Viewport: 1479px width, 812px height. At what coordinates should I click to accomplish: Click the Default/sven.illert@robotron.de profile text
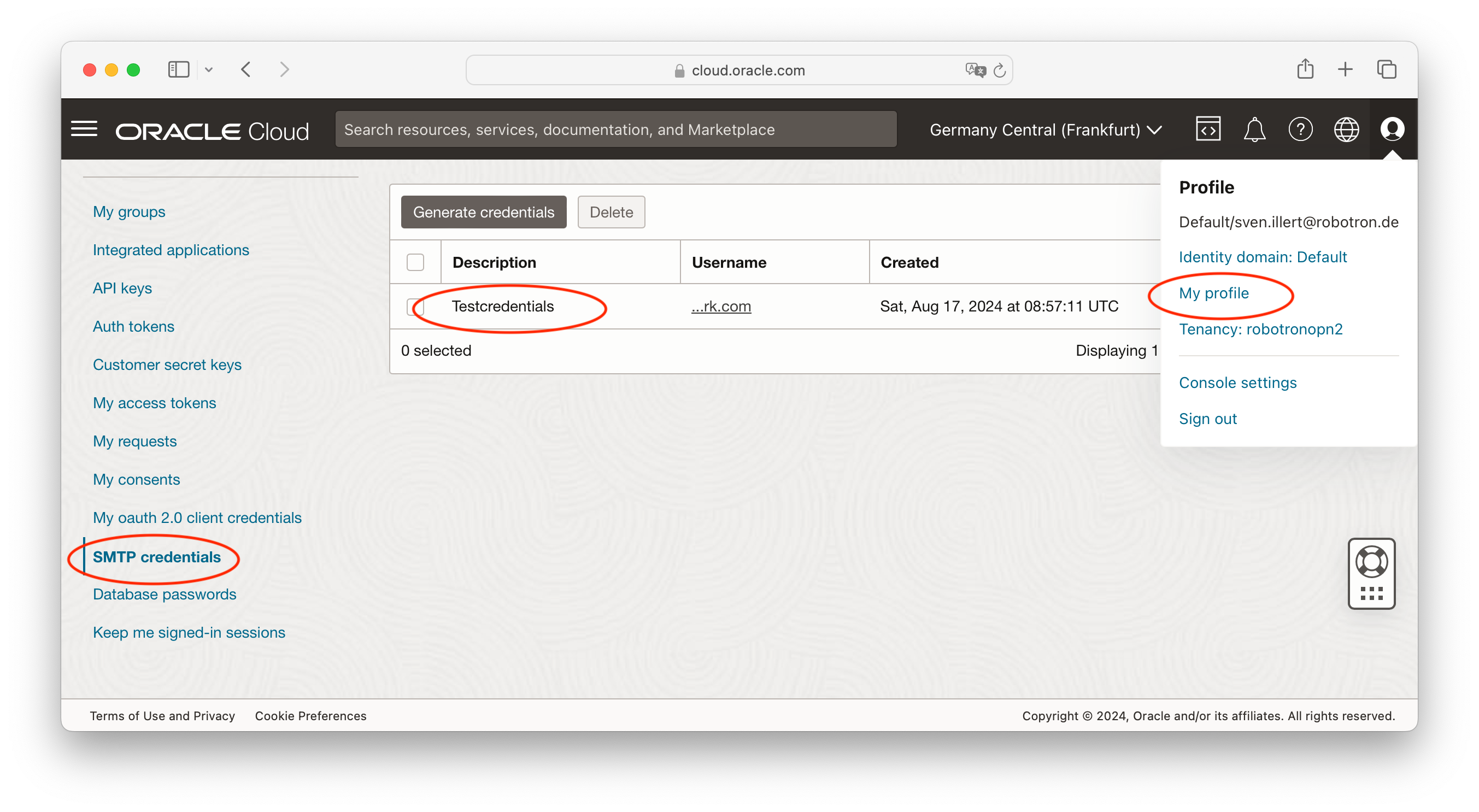click(1288, 222)
